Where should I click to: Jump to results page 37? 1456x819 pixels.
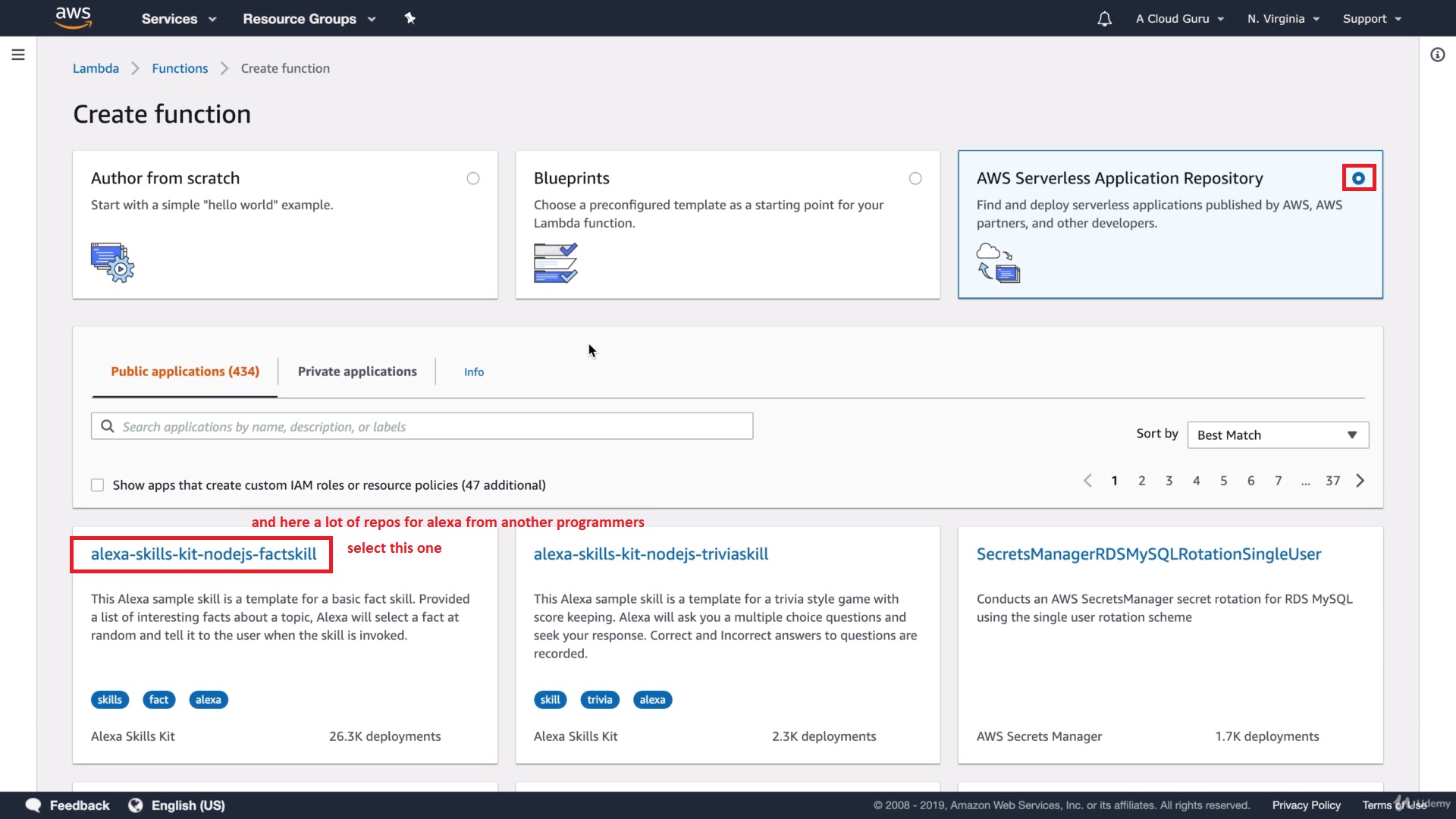click(x=1332, y=481)
